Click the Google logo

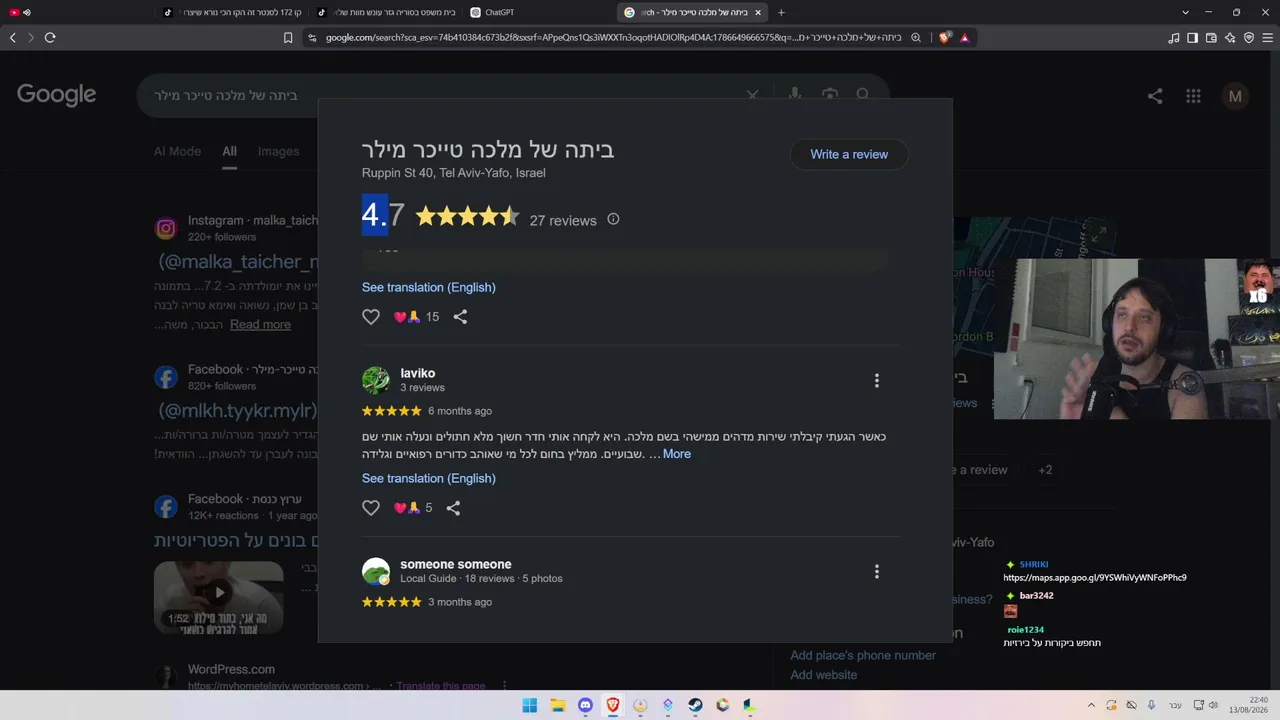point(56,95)
